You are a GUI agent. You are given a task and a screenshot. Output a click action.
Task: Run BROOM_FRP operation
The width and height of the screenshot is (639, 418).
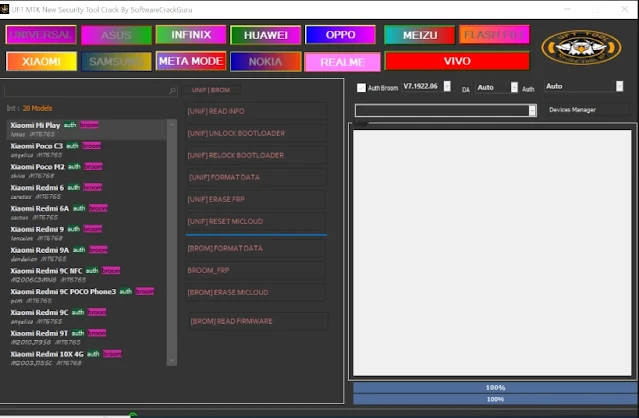click(256, 270)
